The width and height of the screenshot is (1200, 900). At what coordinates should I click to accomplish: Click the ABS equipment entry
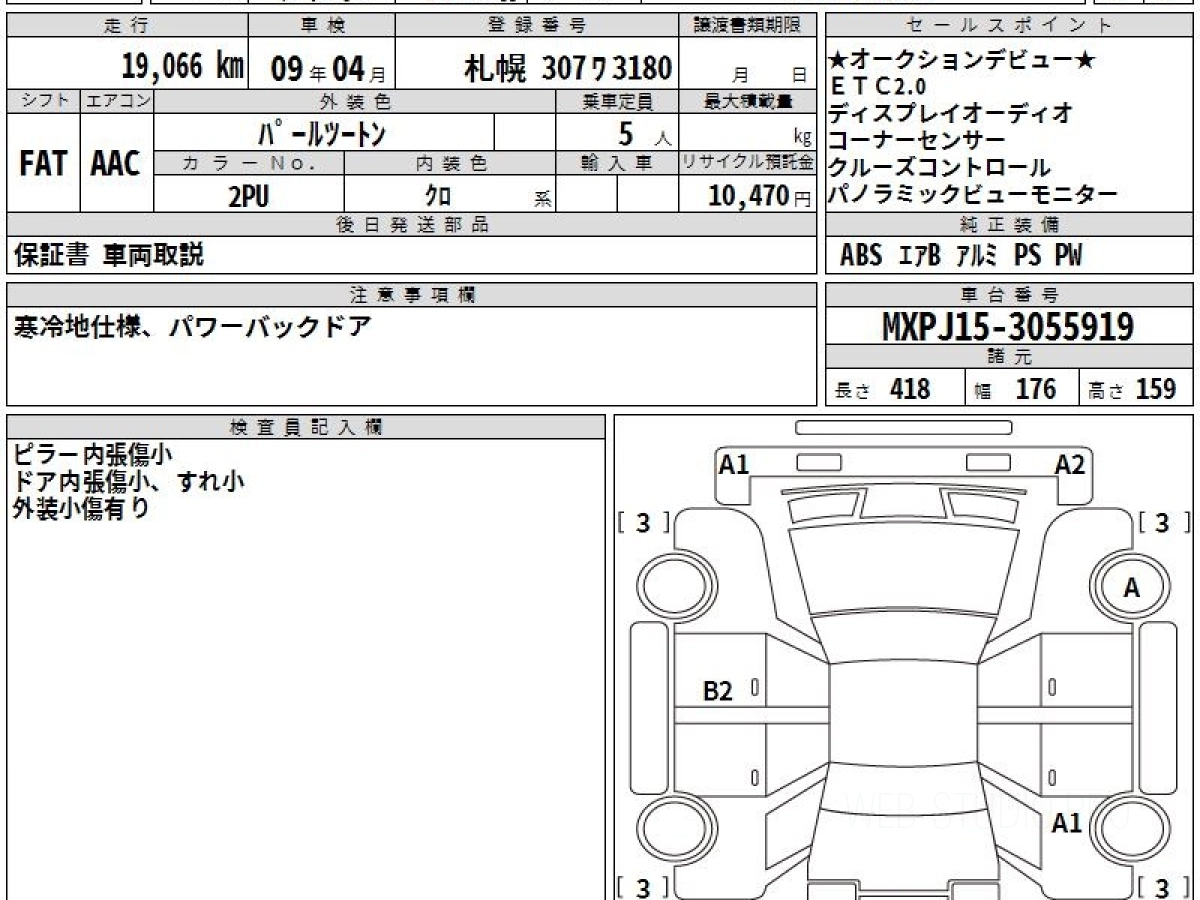[x=860, y=256]
